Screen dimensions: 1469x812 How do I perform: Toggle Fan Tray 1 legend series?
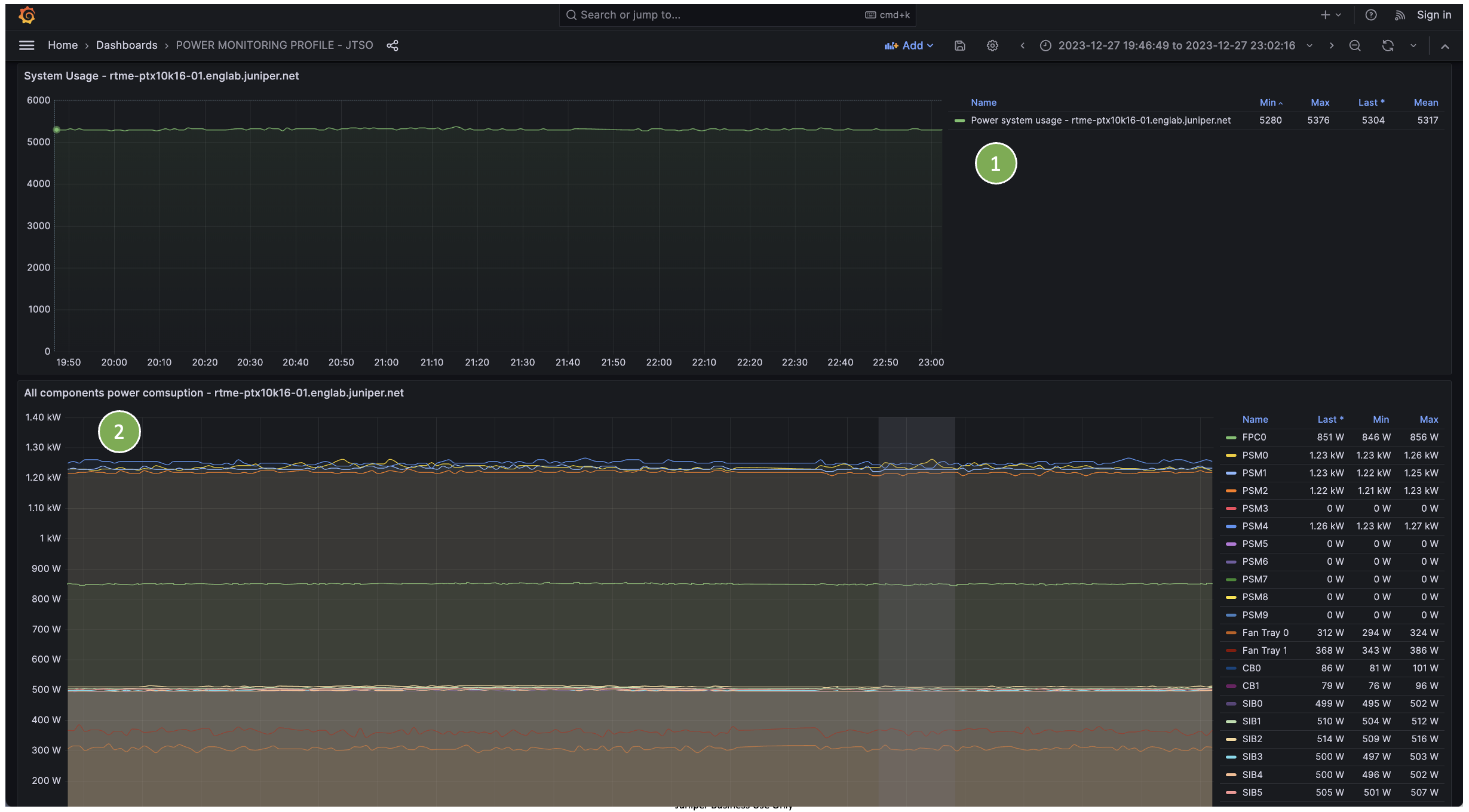(x=1264, y=650)
